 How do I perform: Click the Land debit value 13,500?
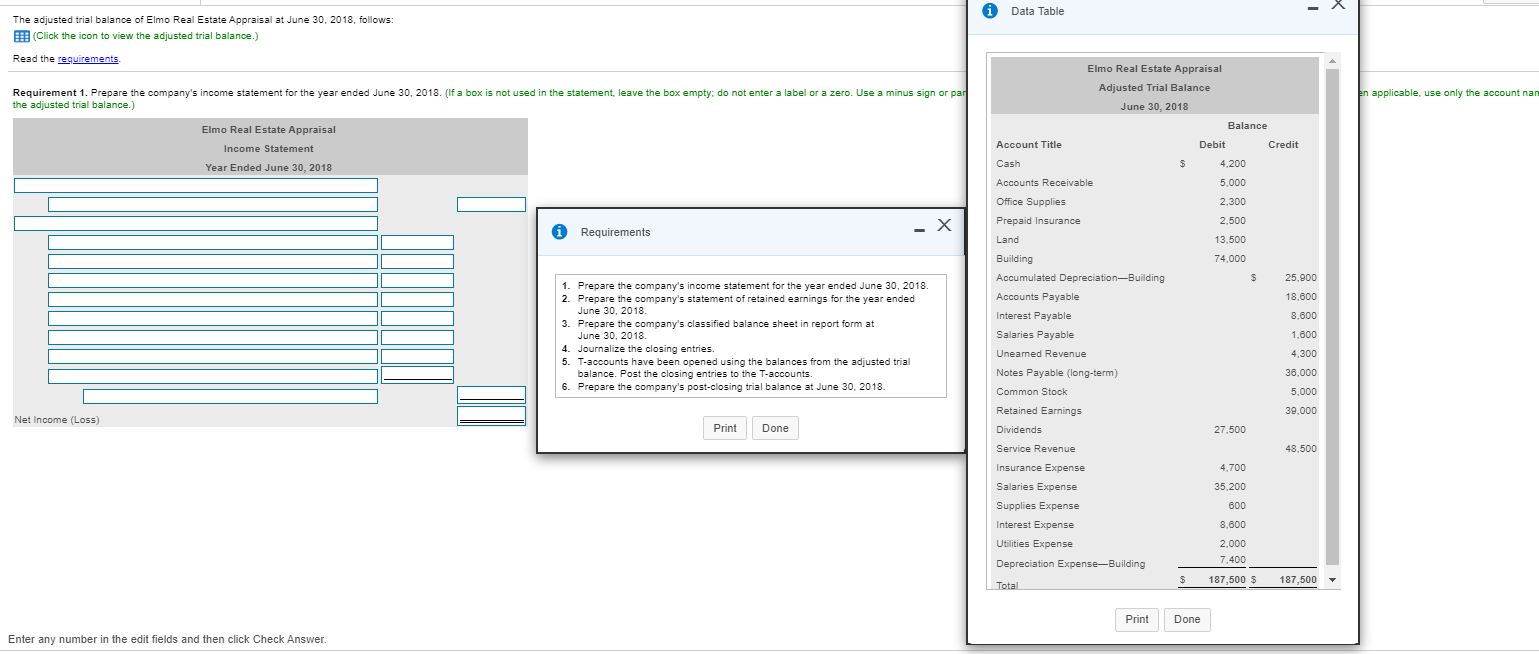pos(1230,240)
